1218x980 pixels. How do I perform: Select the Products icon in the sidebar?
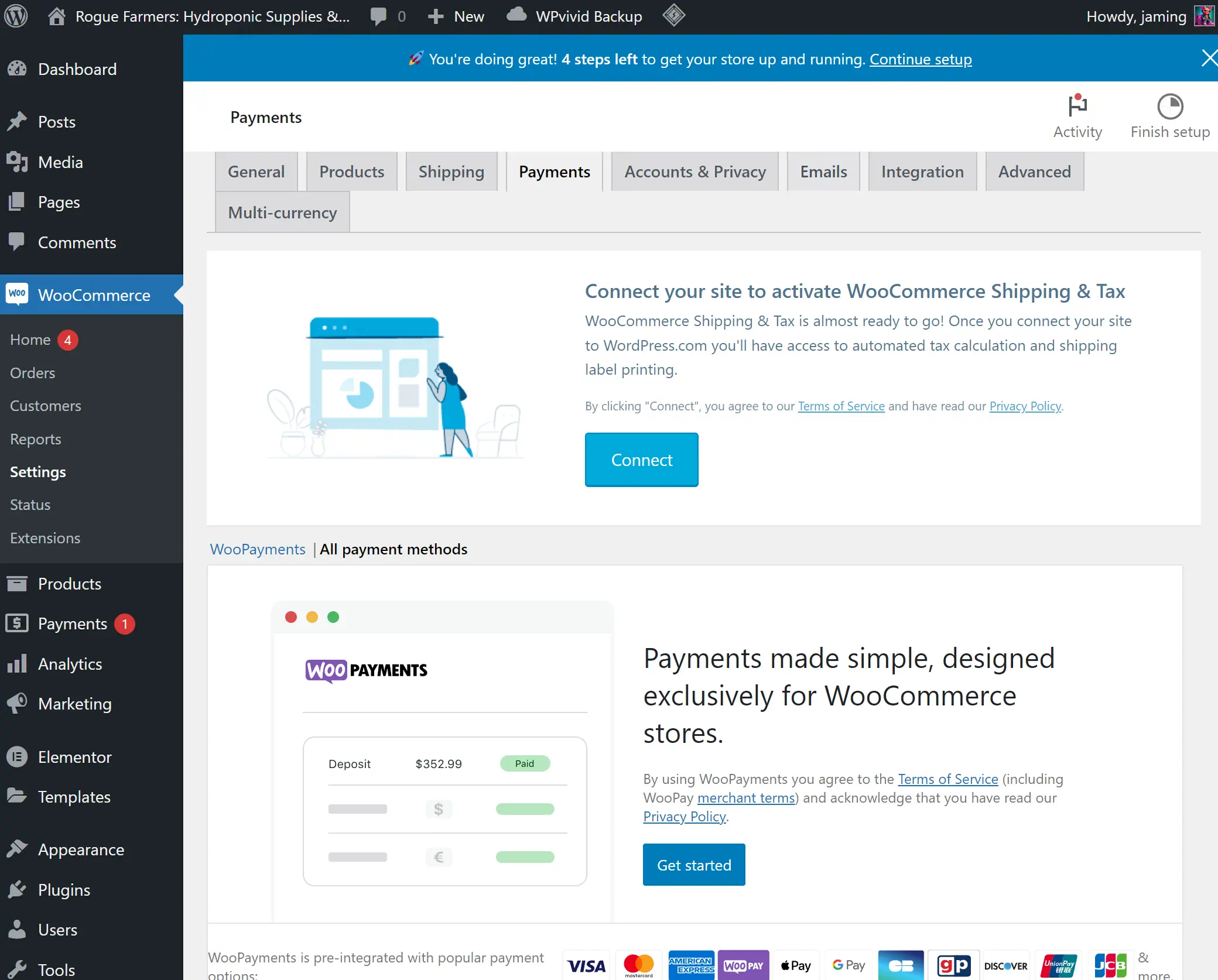point(18,583)
